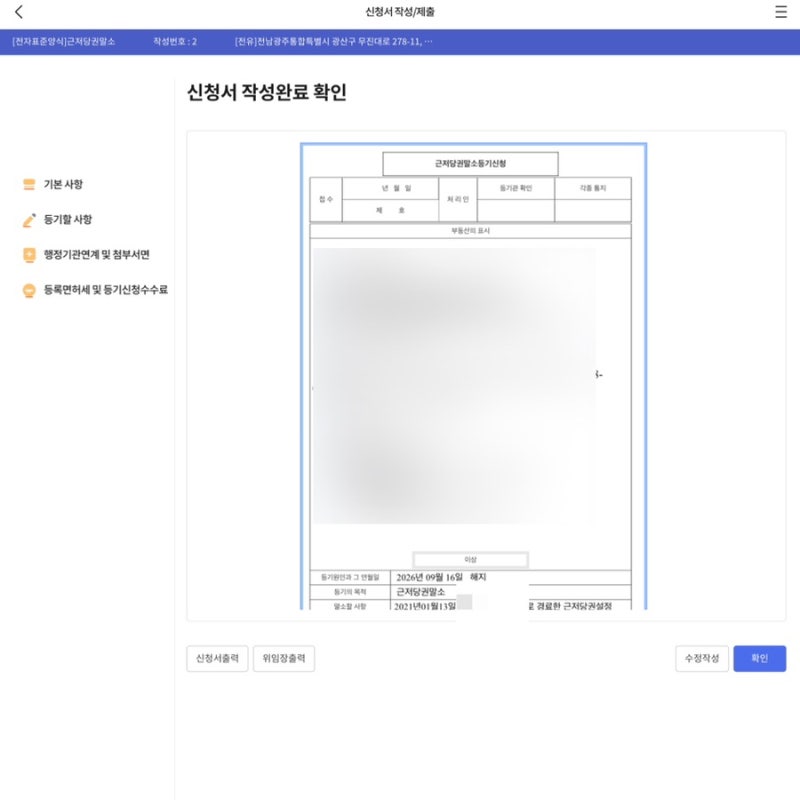800x800 pixels.
Task: Click the 위임장출력 button
Action: point(284,658)
